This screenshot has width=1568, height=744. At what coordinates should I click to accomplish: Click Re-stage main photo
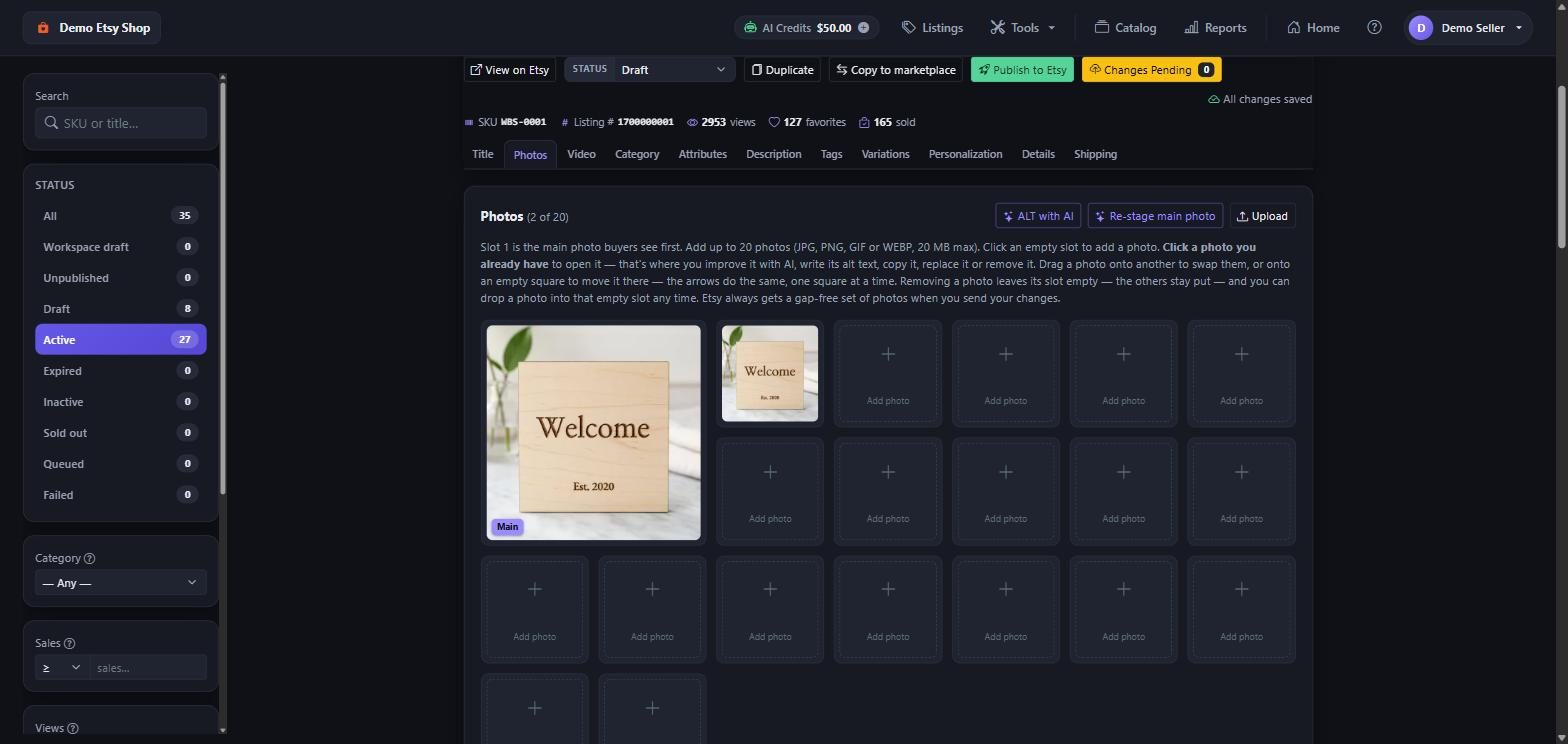1155,216
